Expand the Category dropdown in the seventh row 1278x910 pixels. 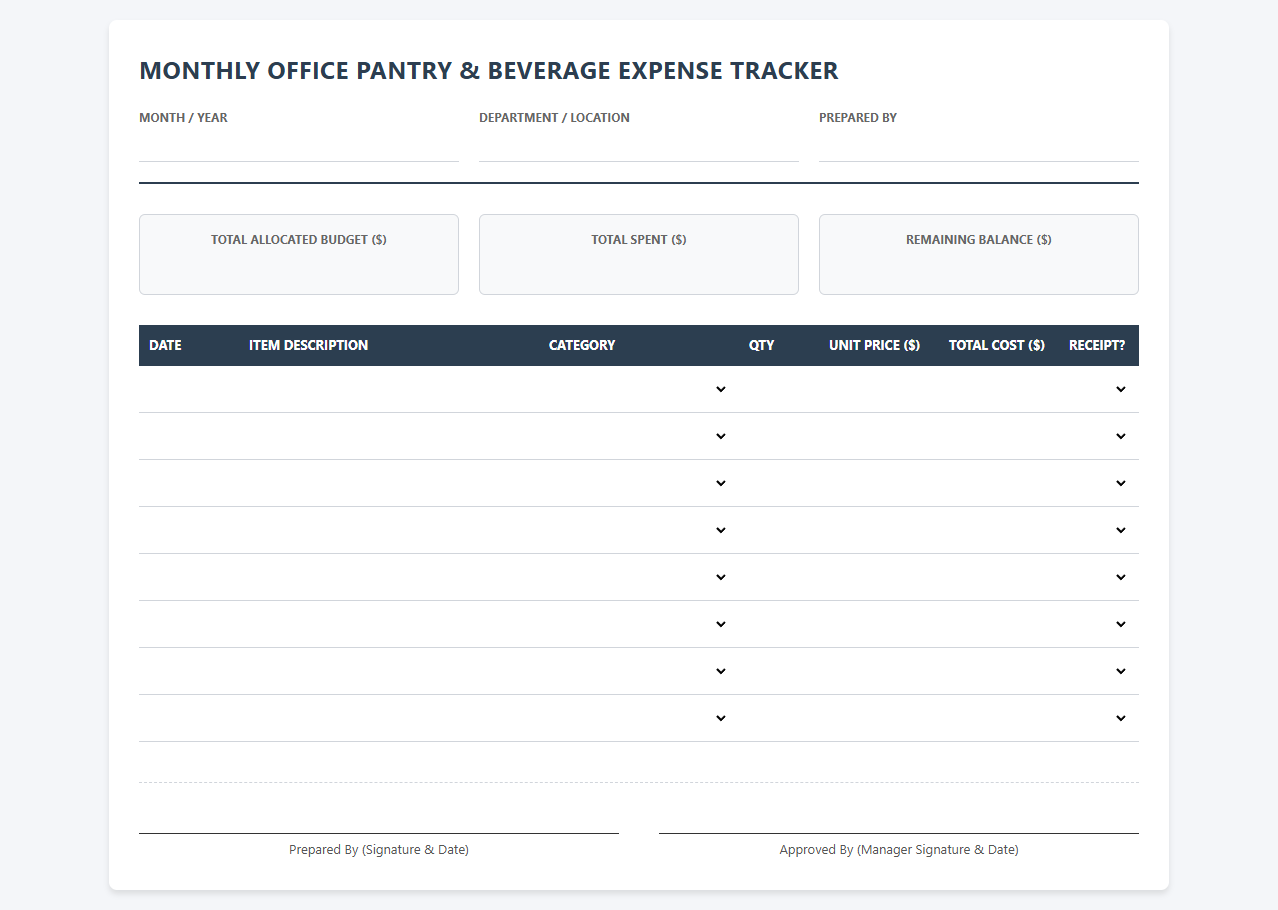point(639,671)
